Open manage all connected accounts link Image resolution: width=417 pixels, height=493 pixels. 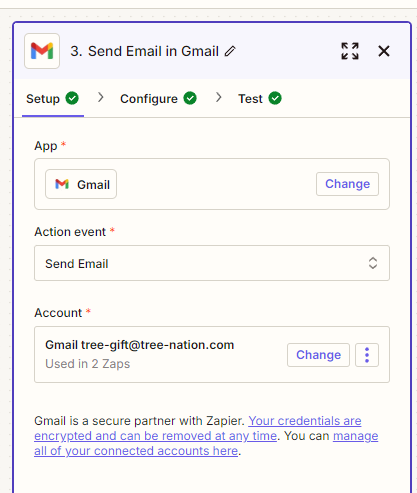(x=206, y=443)
